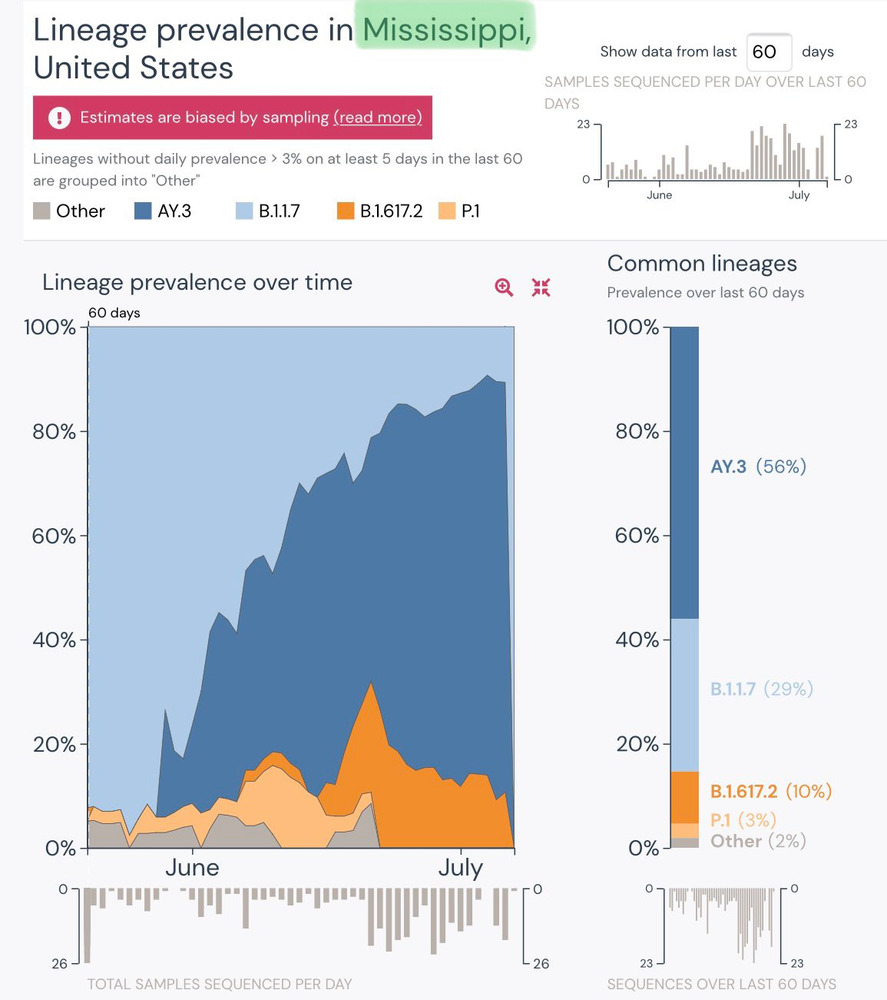Click the reset zoom arrows icon
Screen dimensions: 887x1000
(x=541, y=288)
